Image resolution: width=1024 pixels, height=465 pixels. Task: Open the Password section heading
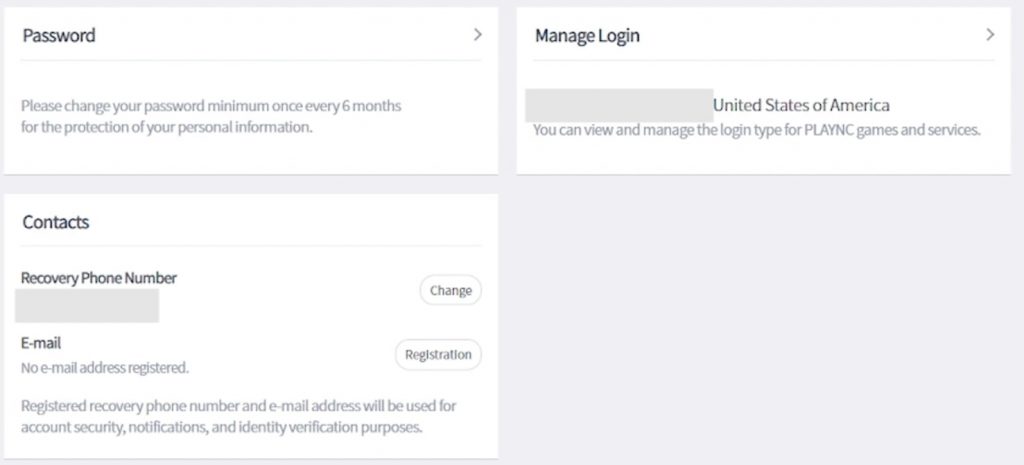(59, 35)
